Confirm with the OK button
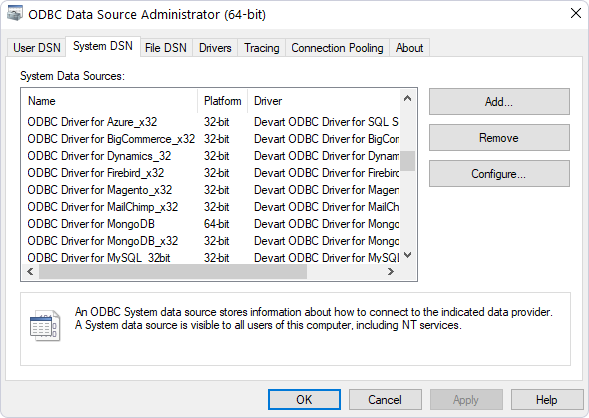 click(x=304, y=400)
